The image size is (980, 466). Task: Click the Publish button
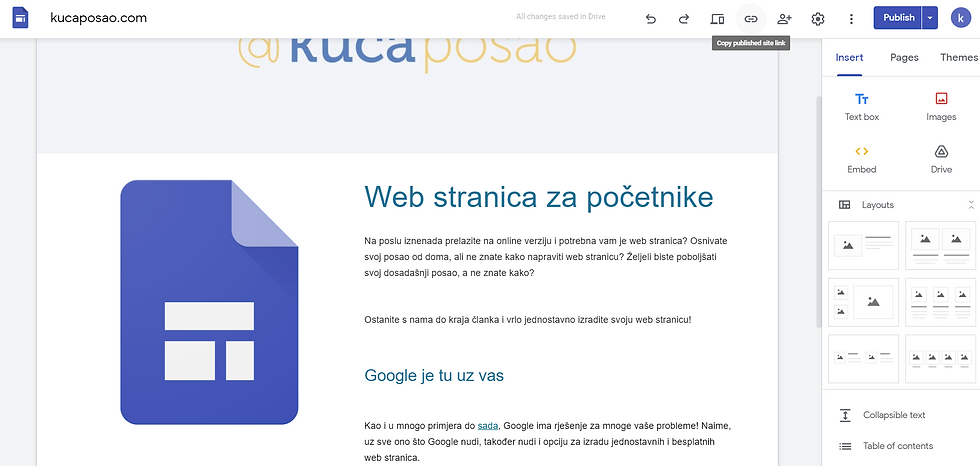[898, 17]
